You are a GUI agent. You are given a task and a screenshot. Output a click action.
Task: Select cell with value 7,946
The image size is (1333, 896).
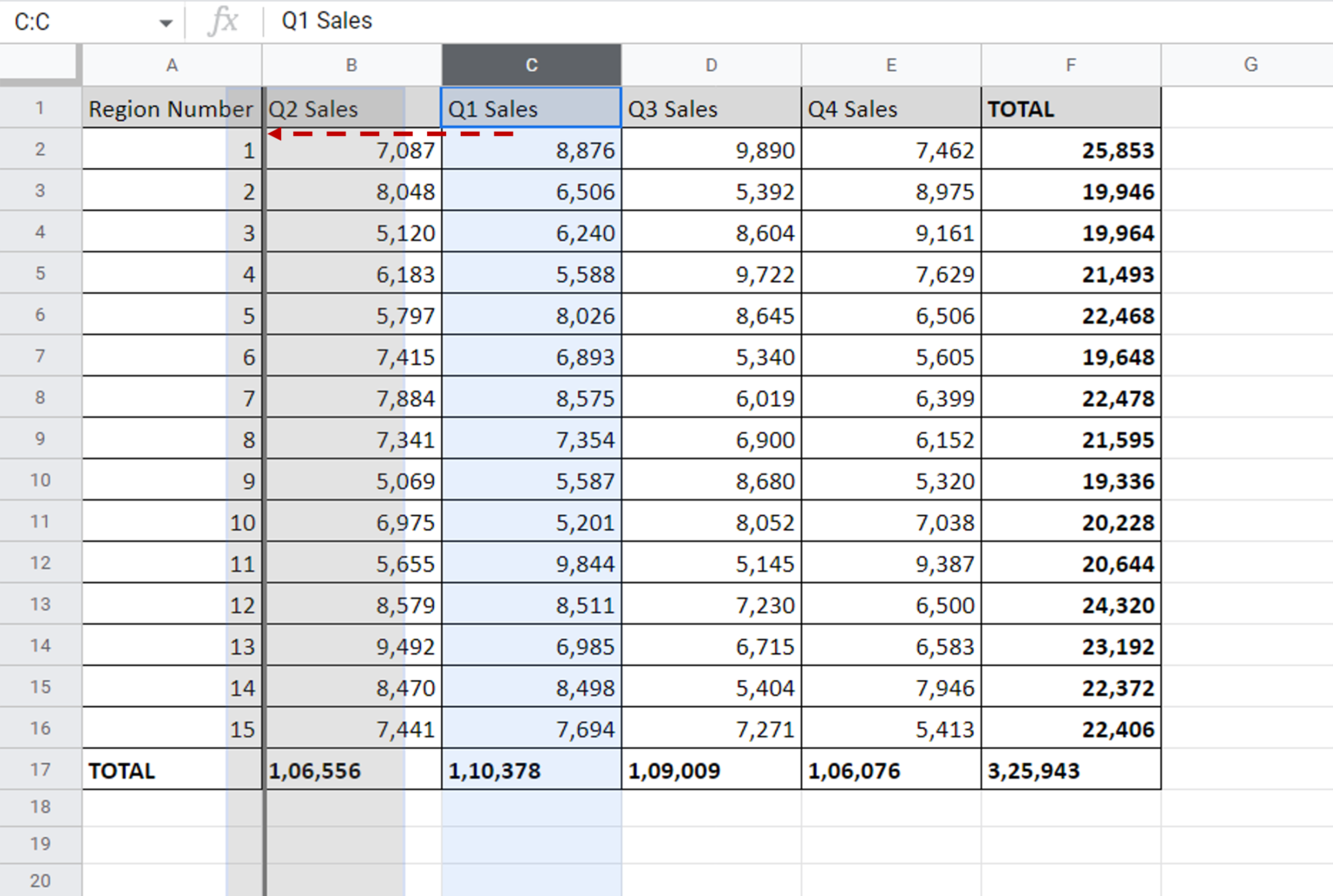tap(891, 687)
